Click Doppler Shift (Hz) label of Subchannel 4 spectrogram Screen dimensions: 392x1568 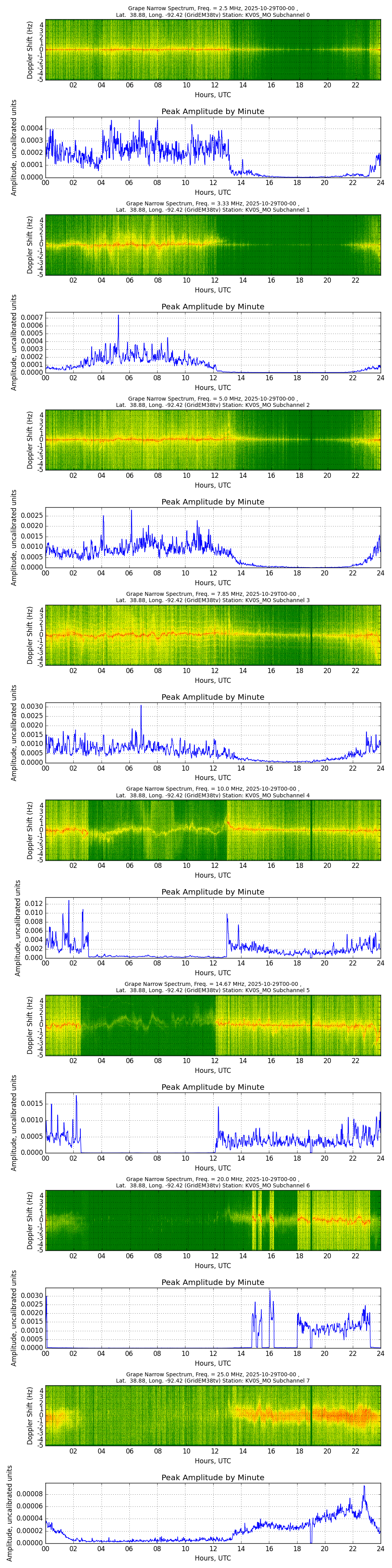point(31,831)
